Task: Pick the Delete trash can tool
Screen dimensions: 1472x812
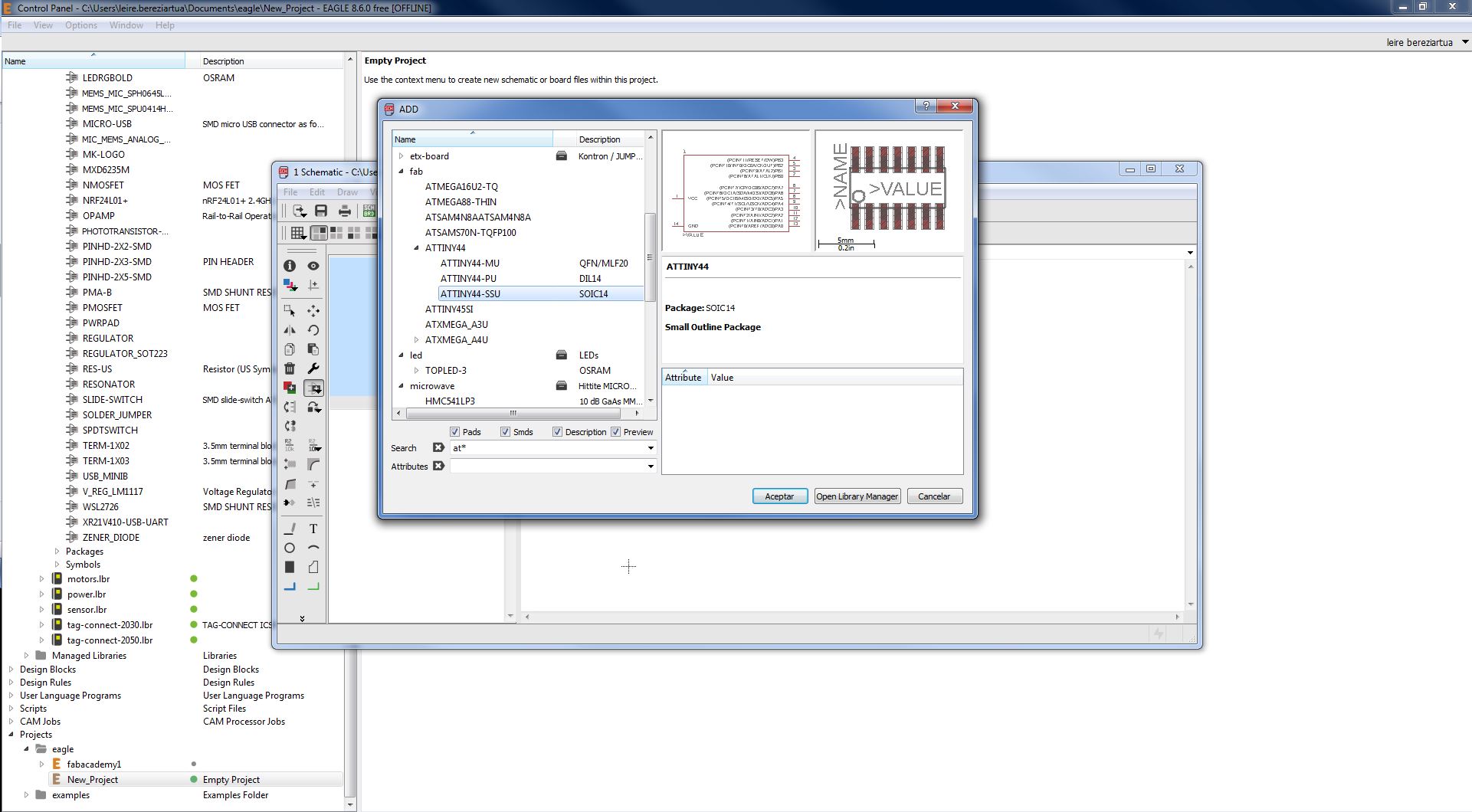Action: [290, 368]
